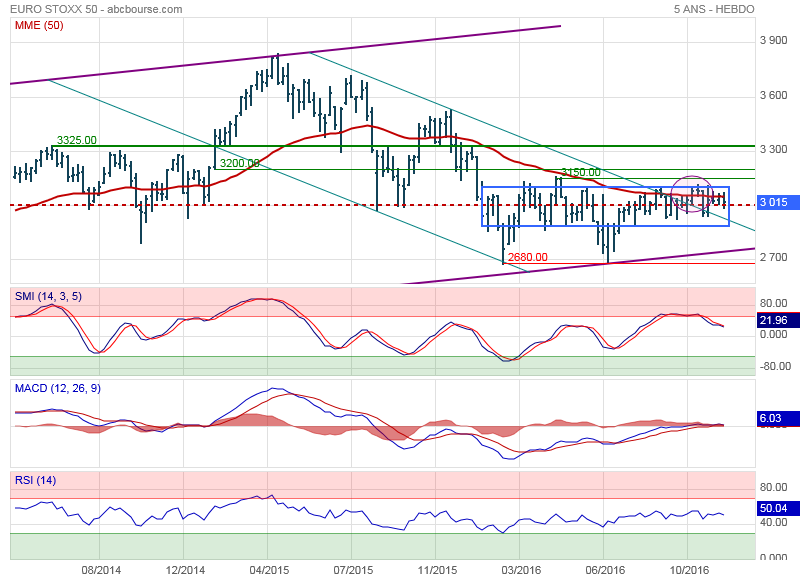The image size is (800, 580).
Task: Select the MACD (12, 26, 9) indicator label
Action: pos(58,388)
